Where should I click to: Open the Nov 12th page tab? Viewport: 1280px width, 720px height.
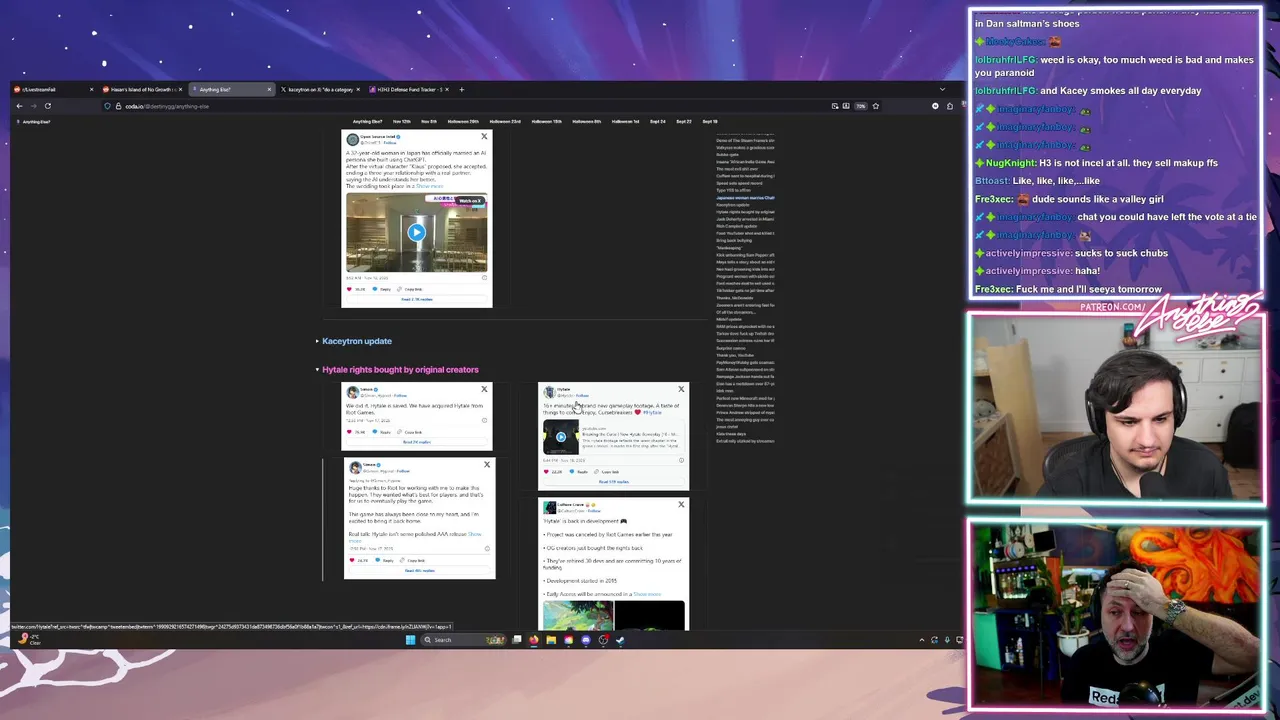pos(401,121)
